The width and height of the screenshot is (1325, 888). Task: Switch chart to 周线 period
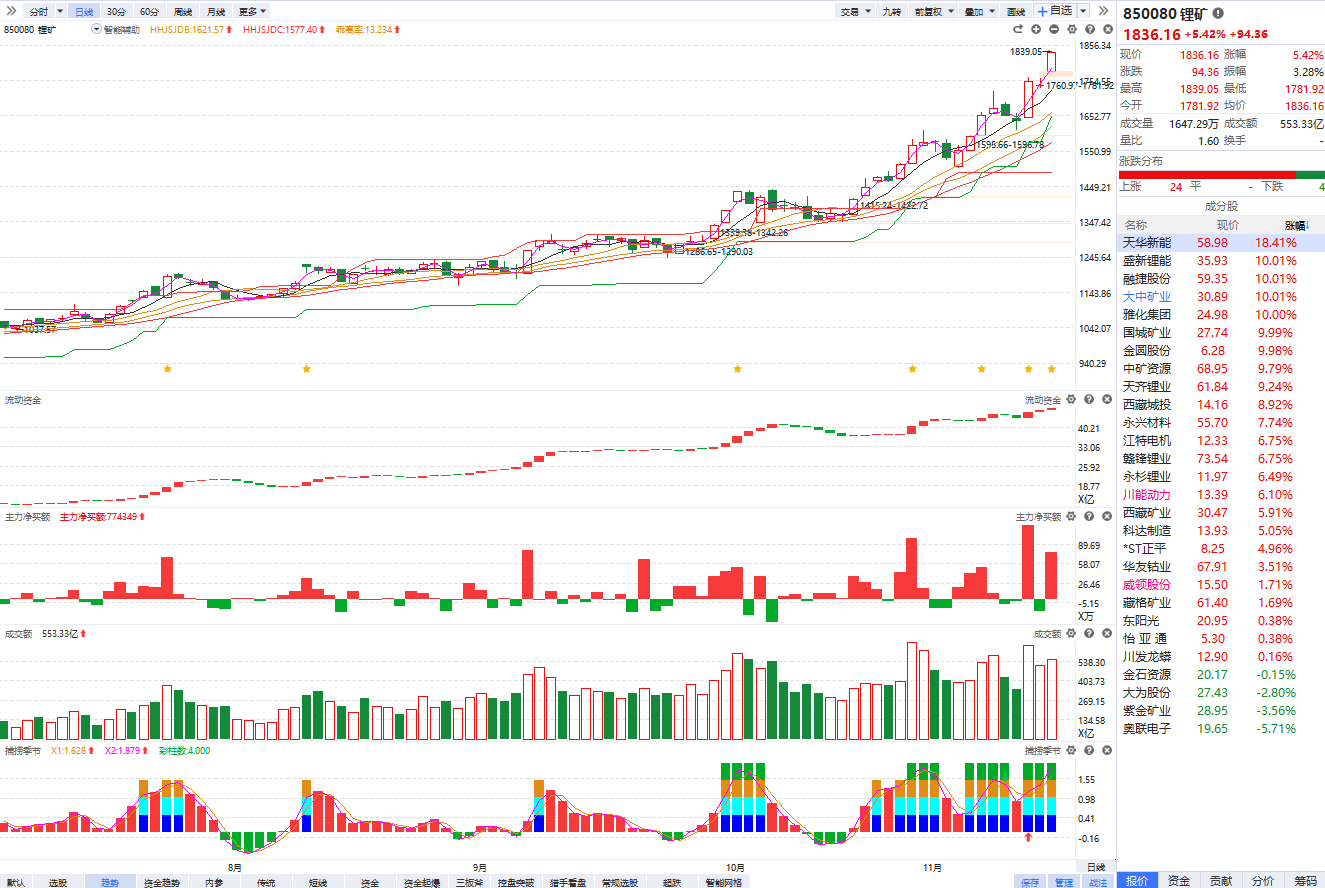point(182,11)
